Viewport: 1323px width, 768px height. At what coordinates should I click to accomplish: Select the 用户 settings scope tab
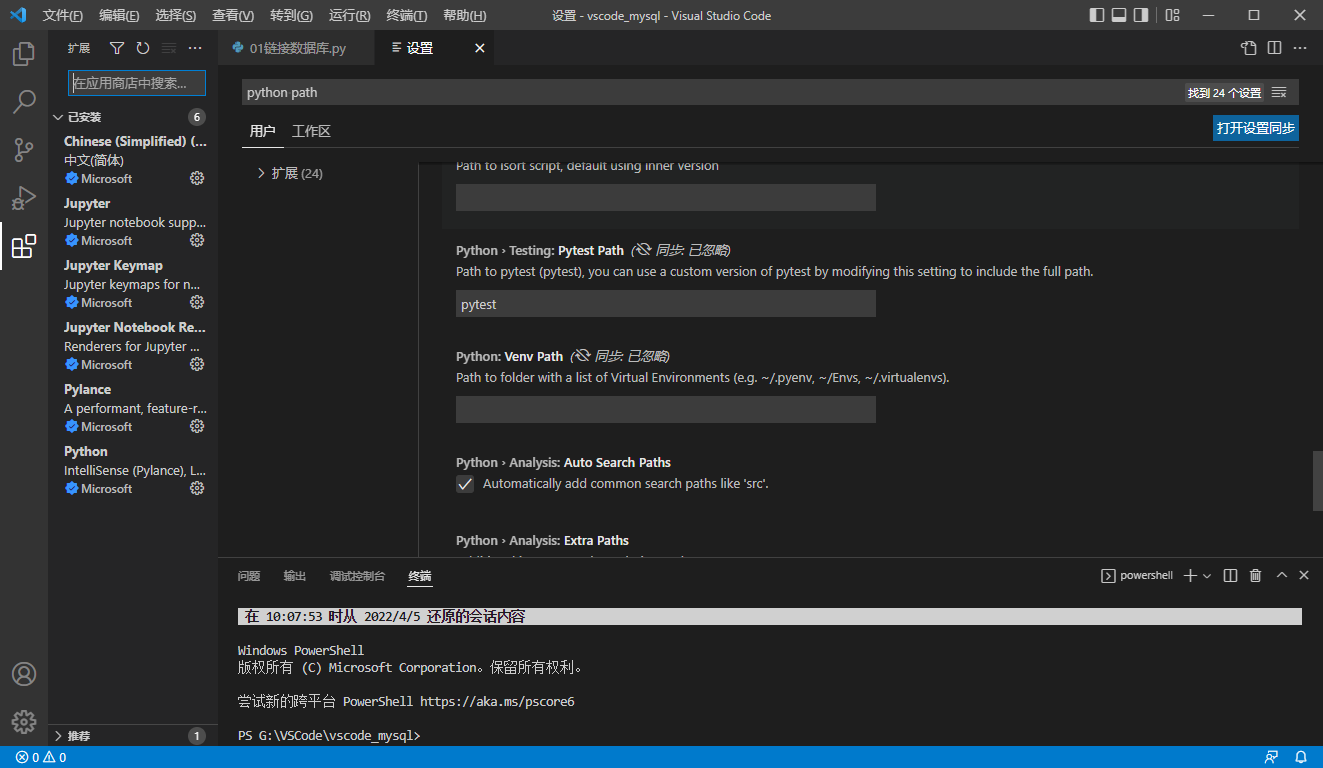263,131
